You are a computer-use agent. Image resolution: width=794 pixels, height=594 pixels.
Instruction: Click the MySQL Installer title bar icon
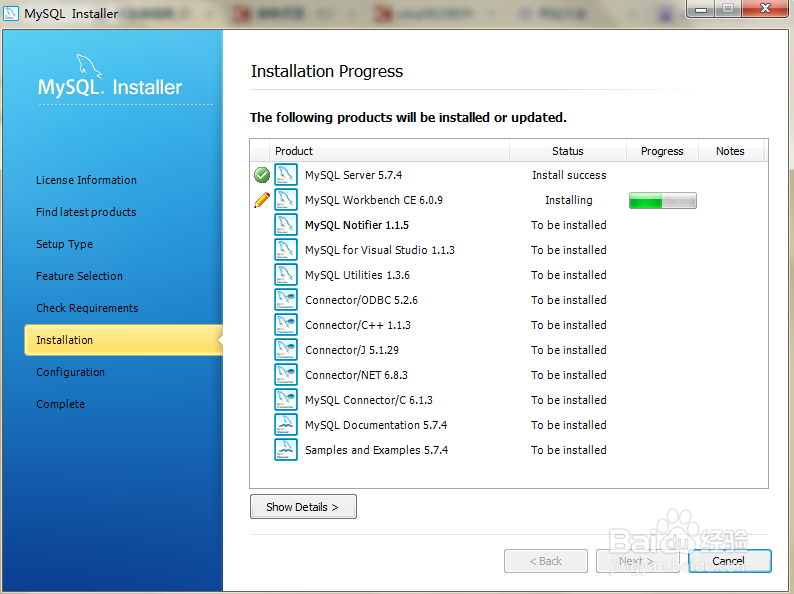[x=11, y=13]
